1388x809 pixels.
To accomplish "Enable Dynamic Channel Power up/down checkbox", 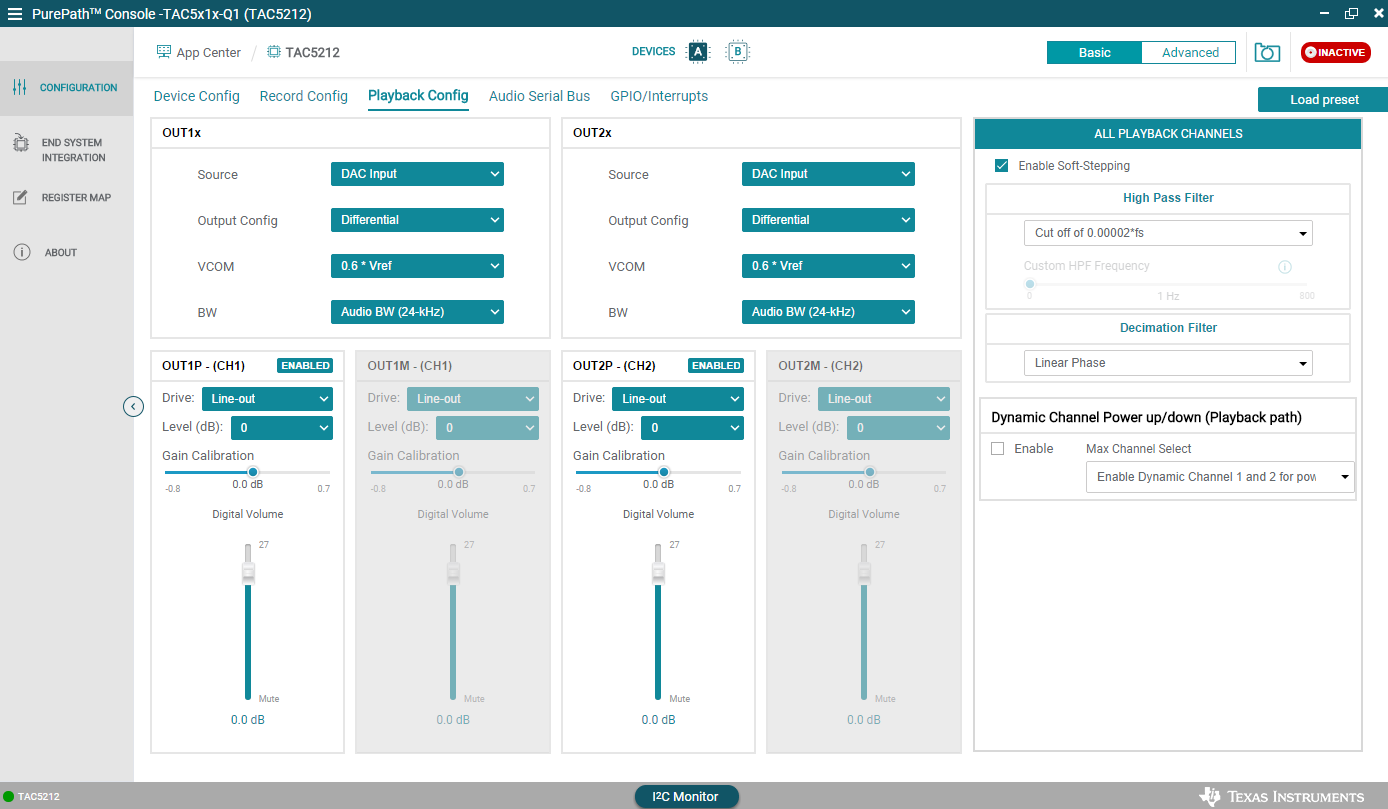I will pos(997,449).
